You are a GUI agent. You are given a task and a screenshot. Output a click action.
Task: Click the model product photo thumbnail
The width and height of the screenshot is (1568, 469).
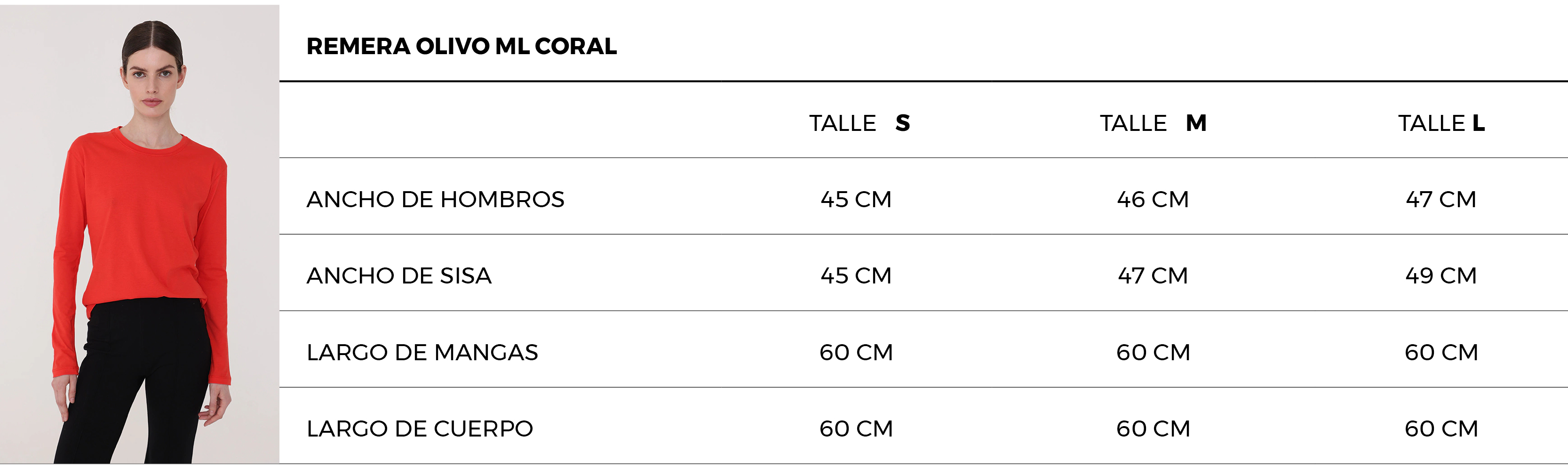(139, 234)
